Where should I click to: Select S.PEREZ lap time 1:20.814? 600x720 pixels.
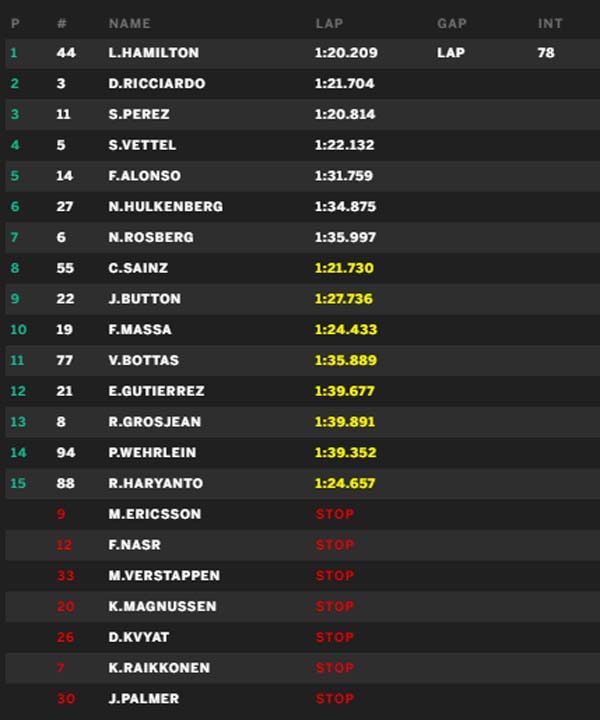(345, 114)
